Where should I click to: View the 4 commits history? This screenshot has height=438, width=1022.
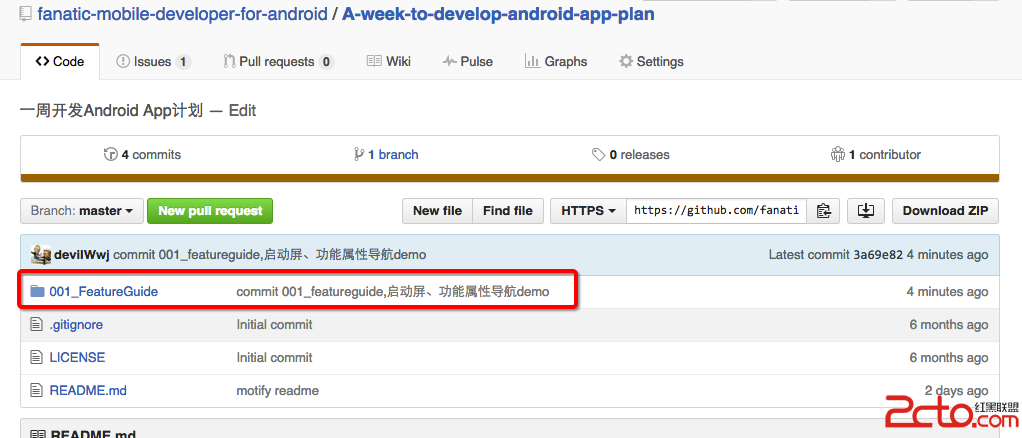coord(142,154)
